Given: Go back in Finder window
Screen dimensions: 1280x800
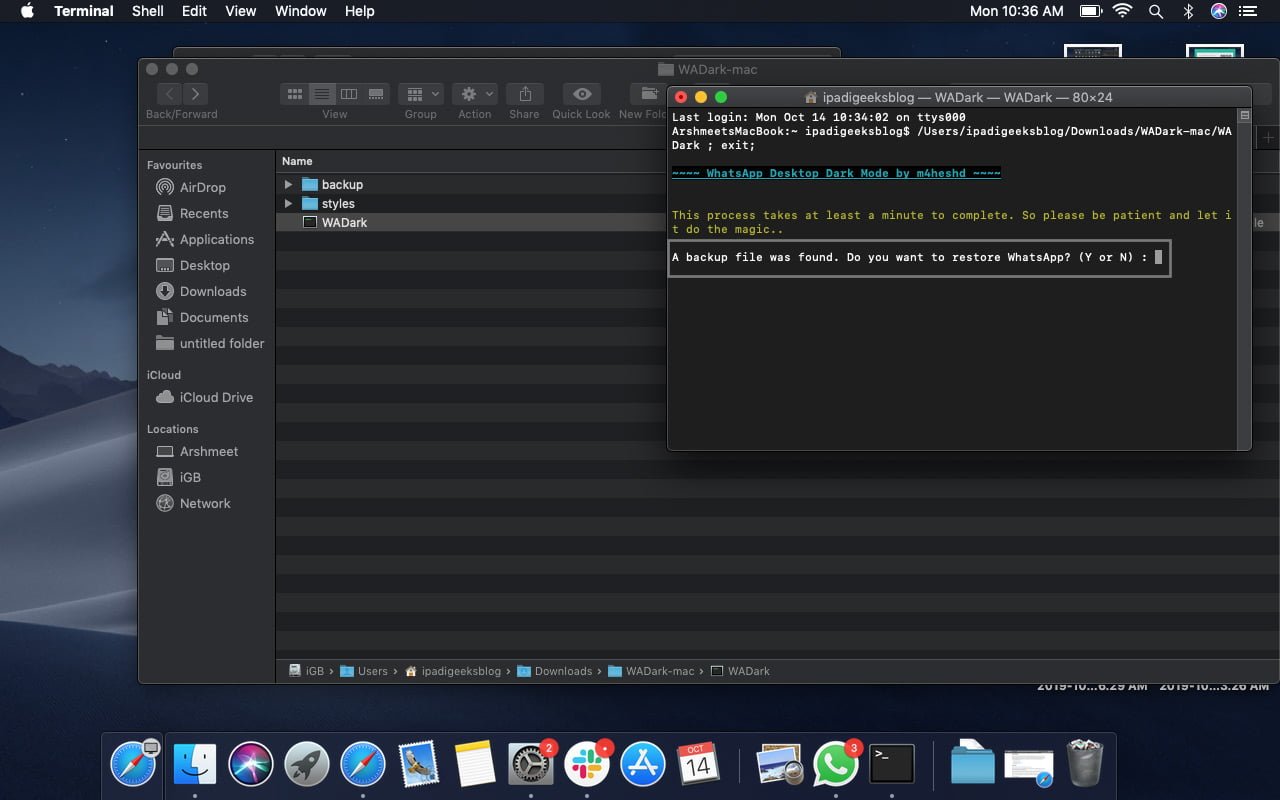Looking at the screenshot, I should [169, 94].
